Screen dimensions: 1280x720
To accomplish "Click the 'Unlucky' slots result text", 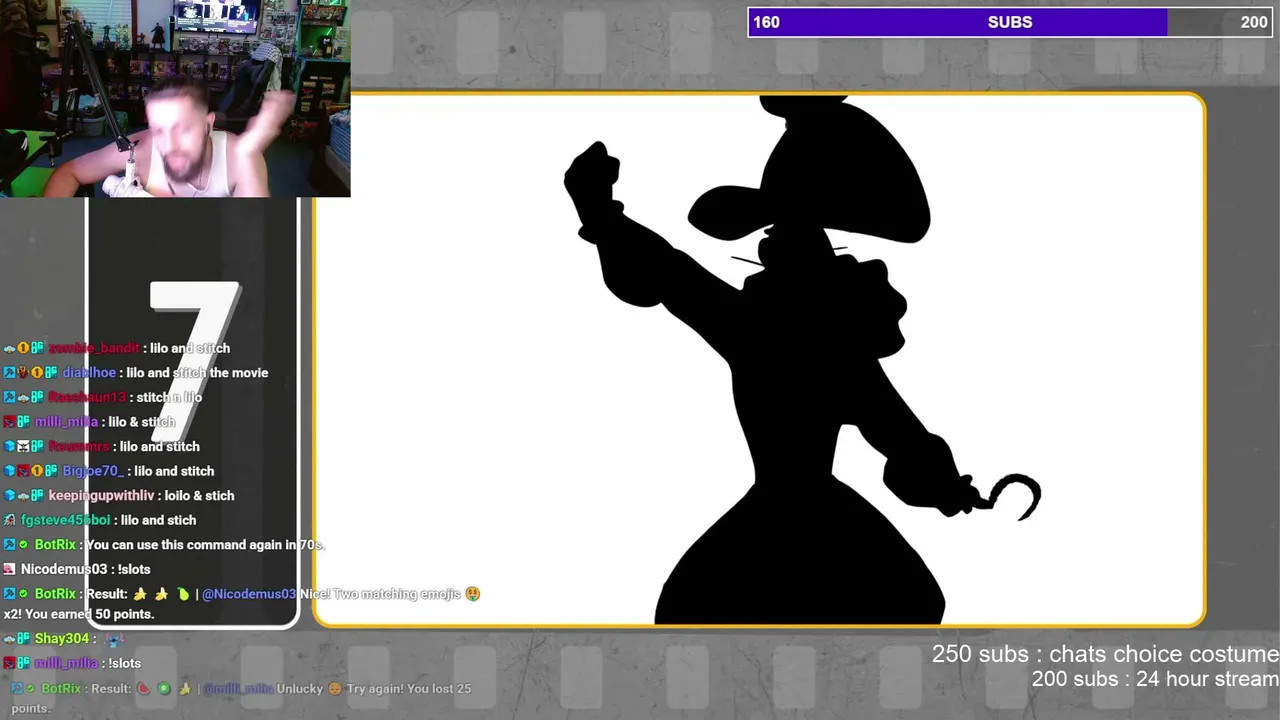I will [299, 689].
